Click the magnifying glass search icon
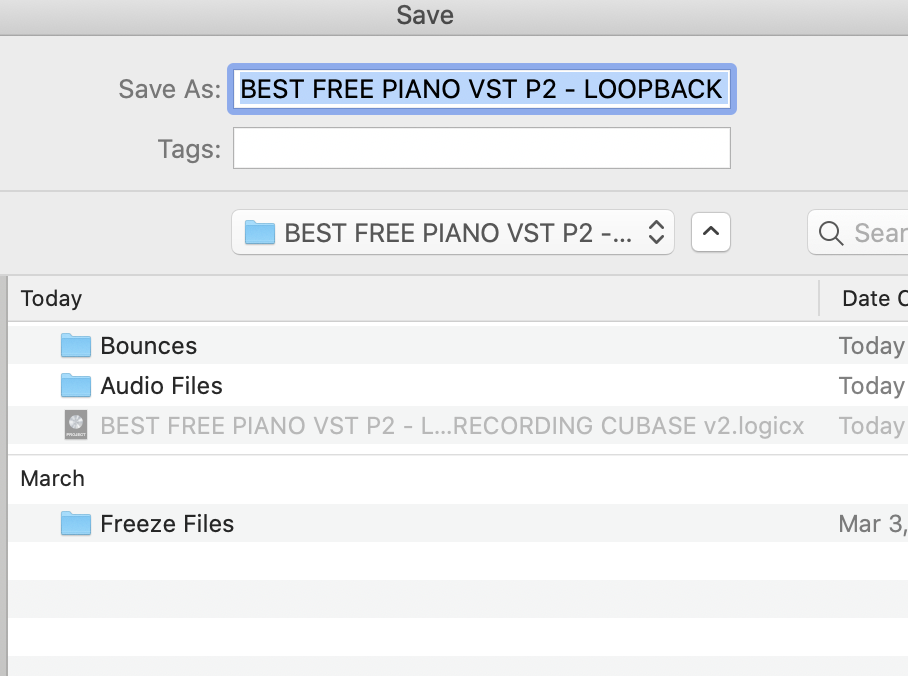908x676 pixels. tap(830, 233)
